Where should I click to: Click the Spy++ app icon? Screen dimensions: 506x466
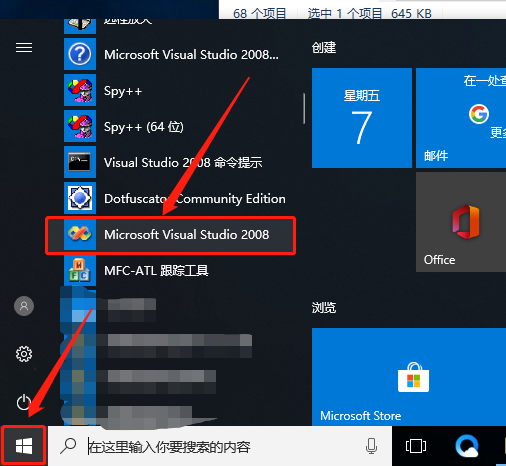tap(80, 90)
